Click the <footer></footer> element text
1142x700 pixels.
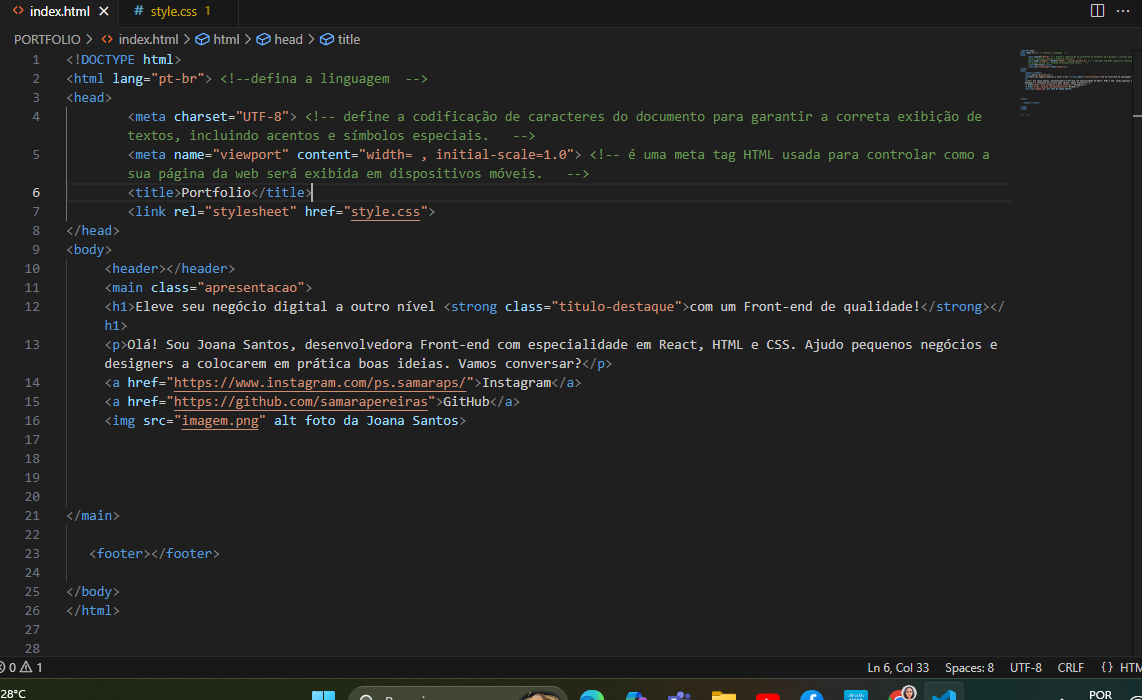[154, 554]
